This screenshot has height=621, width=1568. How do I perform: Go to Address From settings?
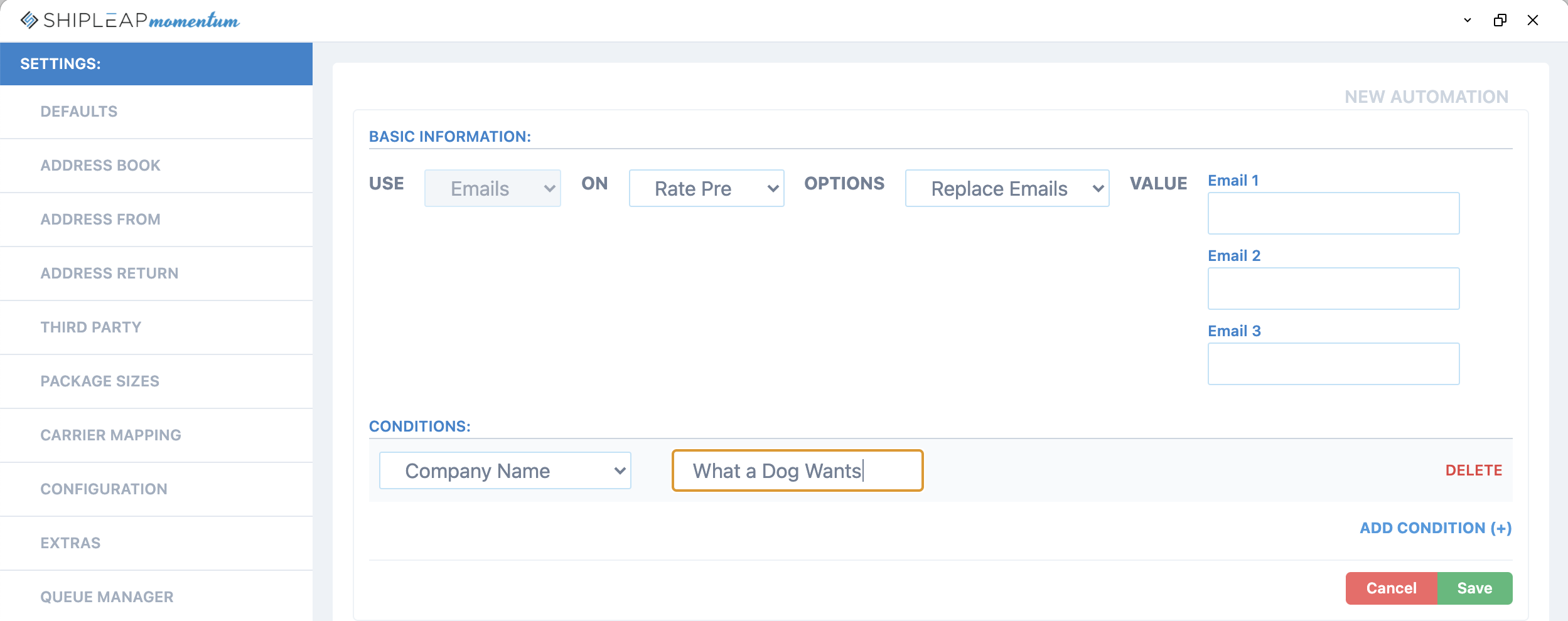156,220
